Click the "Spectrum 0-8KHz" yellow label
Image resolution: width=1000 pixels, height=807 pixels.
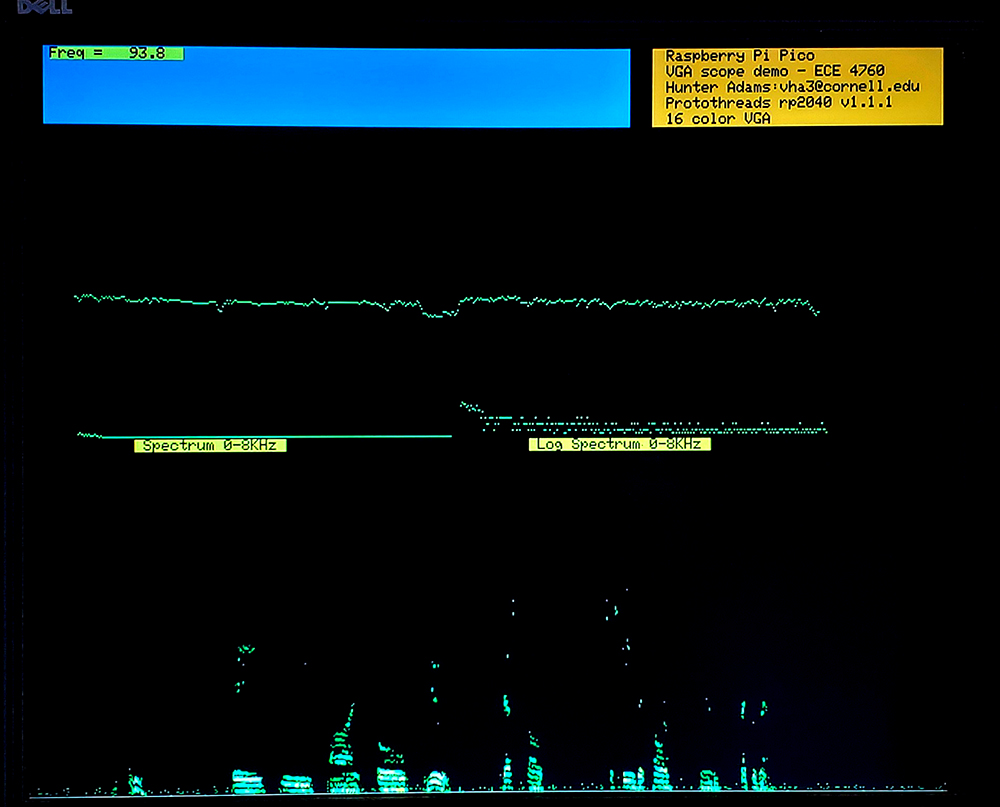pyautogui.click(x=210, y=445)
